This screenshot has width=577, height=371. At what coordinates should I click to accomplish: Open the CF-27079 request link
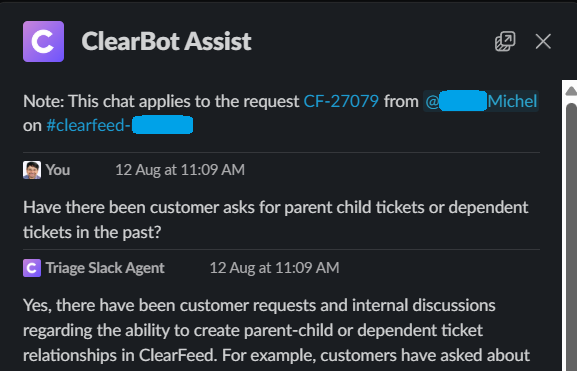point(341,101)
